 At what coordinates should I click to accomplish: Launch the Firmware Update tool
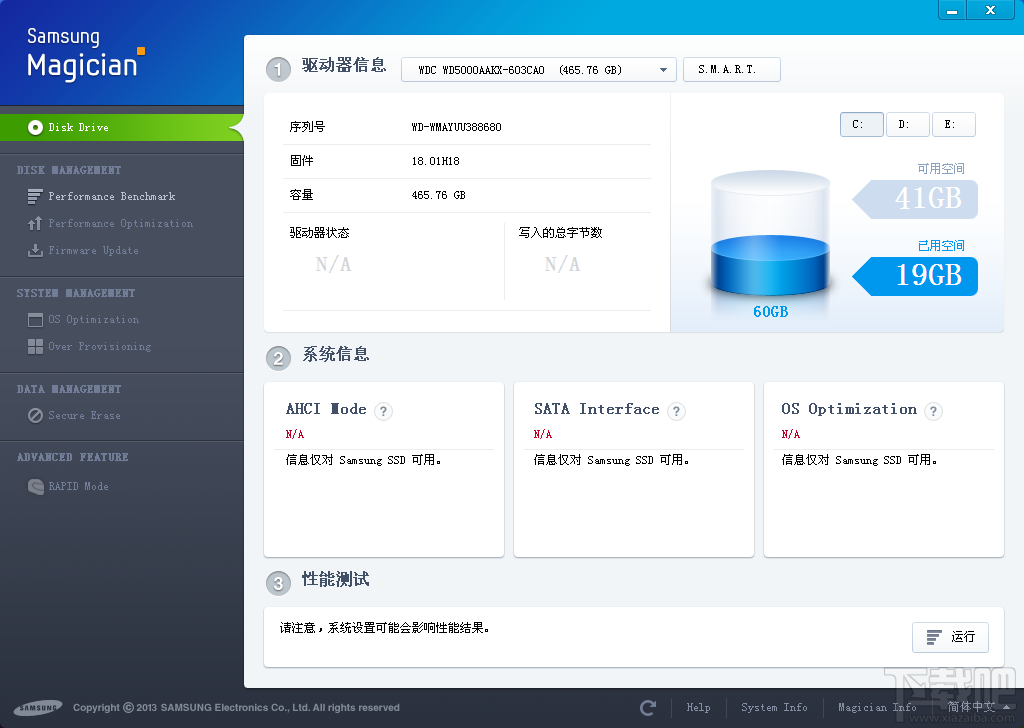92,250
